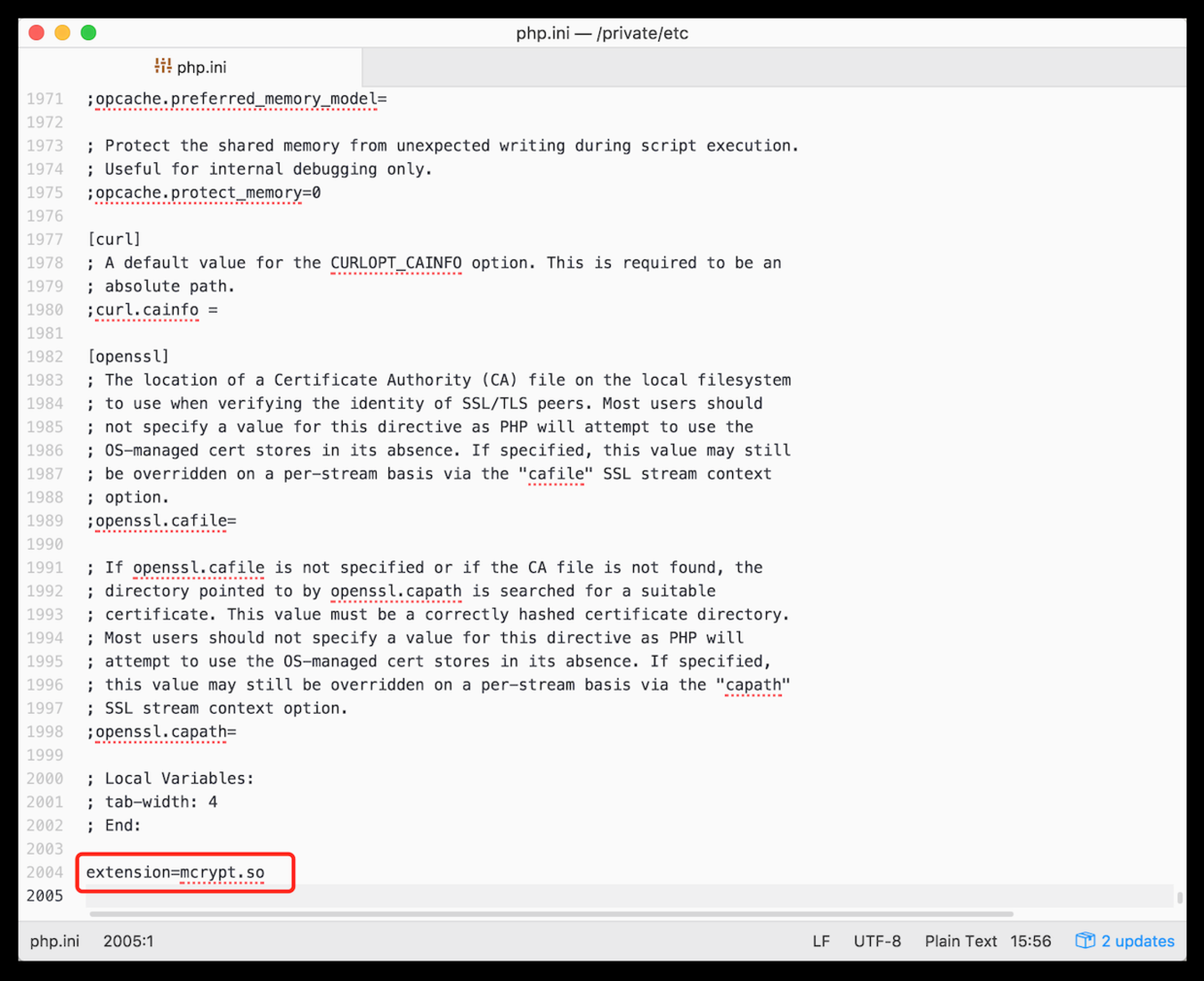
Task: Change the Plain Text grammar selector
Action: [960, 940]
